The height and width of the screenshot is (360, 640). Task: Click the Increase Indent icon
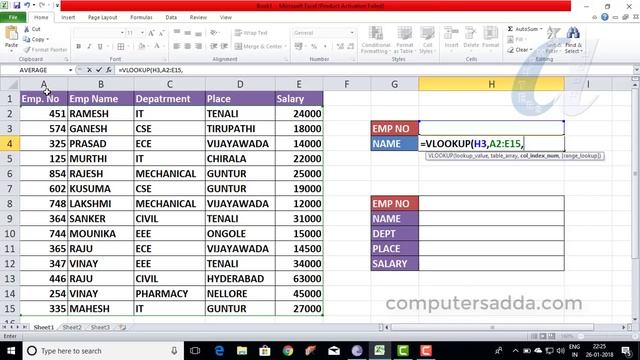click(x=224, y=46)
